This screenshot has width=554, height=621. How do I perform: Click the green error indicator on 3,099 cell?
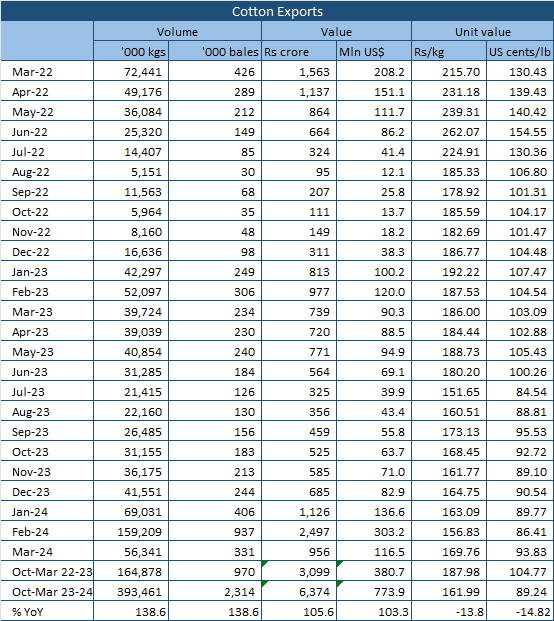tap(265, 564)
